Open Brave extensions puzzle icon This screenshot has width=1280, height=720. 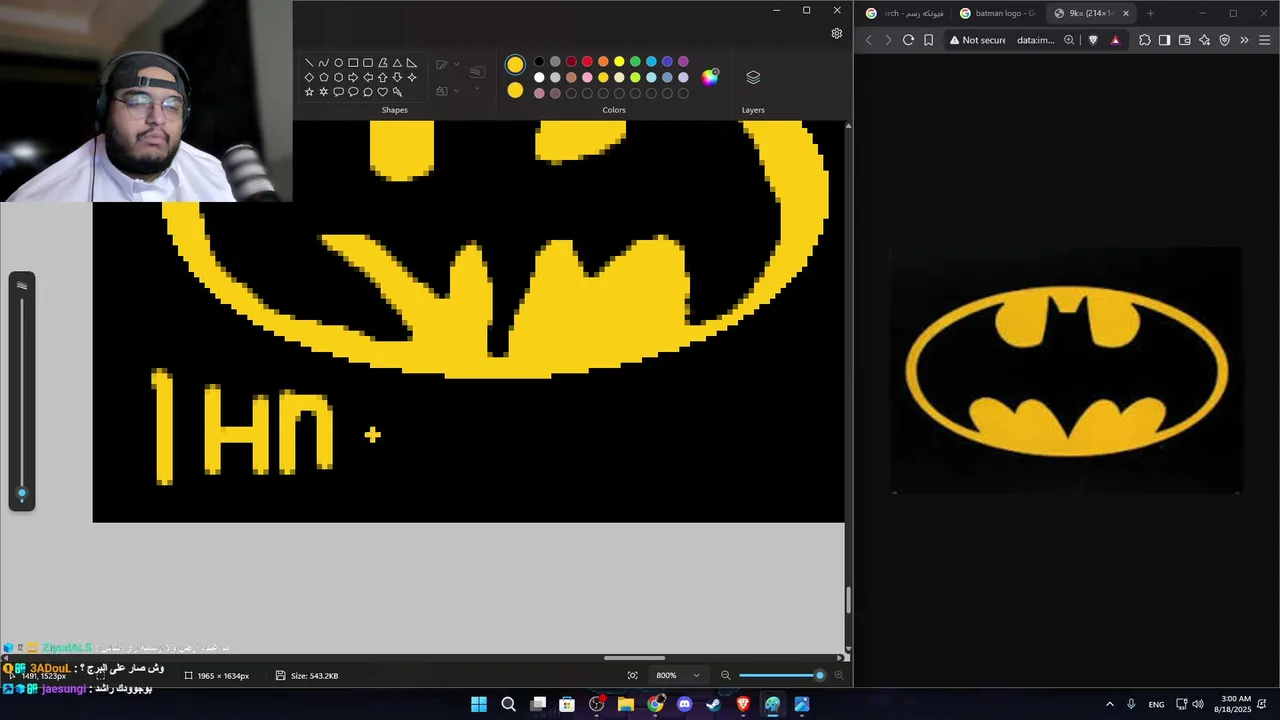(1144, 40)
